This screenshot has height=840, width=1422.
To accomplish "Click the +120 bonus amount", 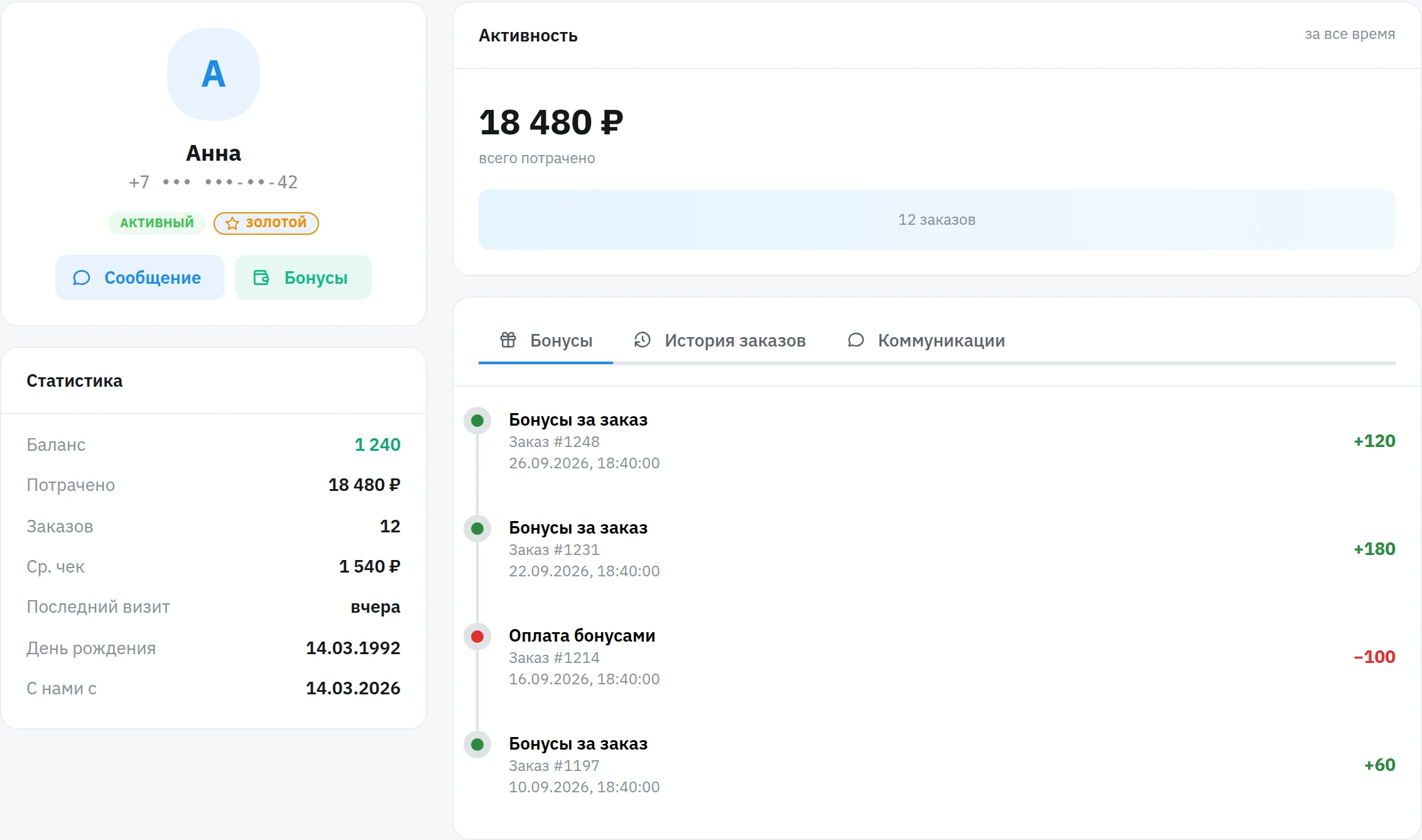I will [x=1374, y=441].
